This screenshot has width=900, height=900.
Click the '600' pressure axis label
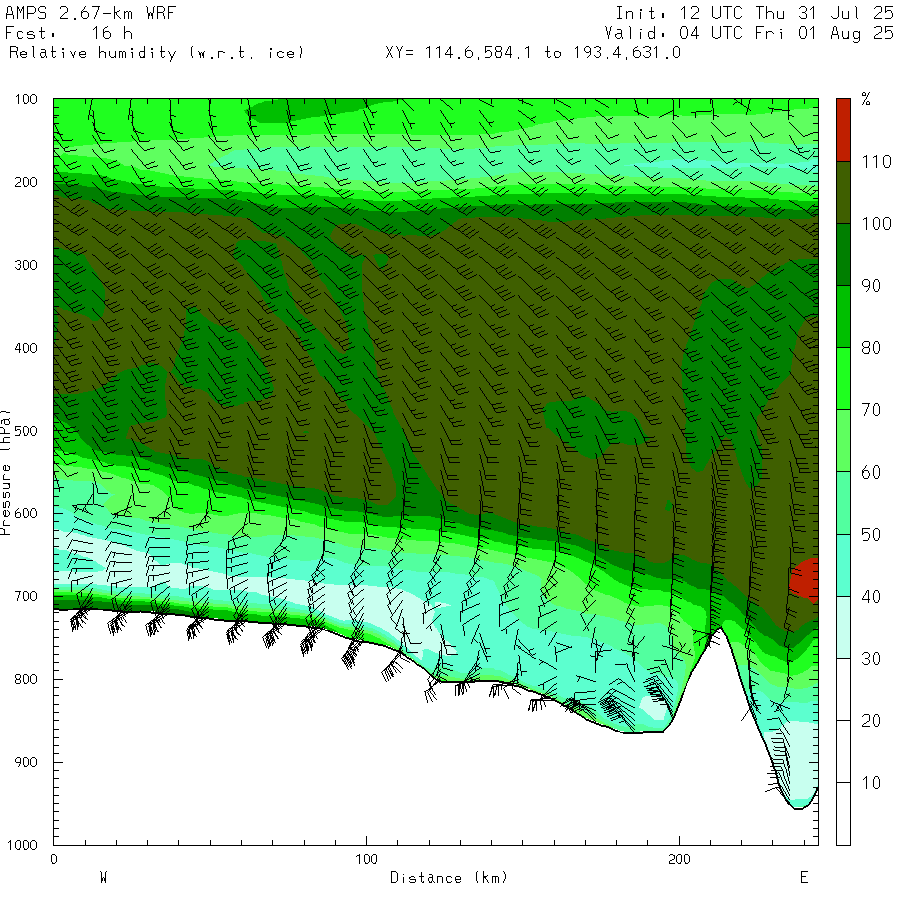point(26,513)
